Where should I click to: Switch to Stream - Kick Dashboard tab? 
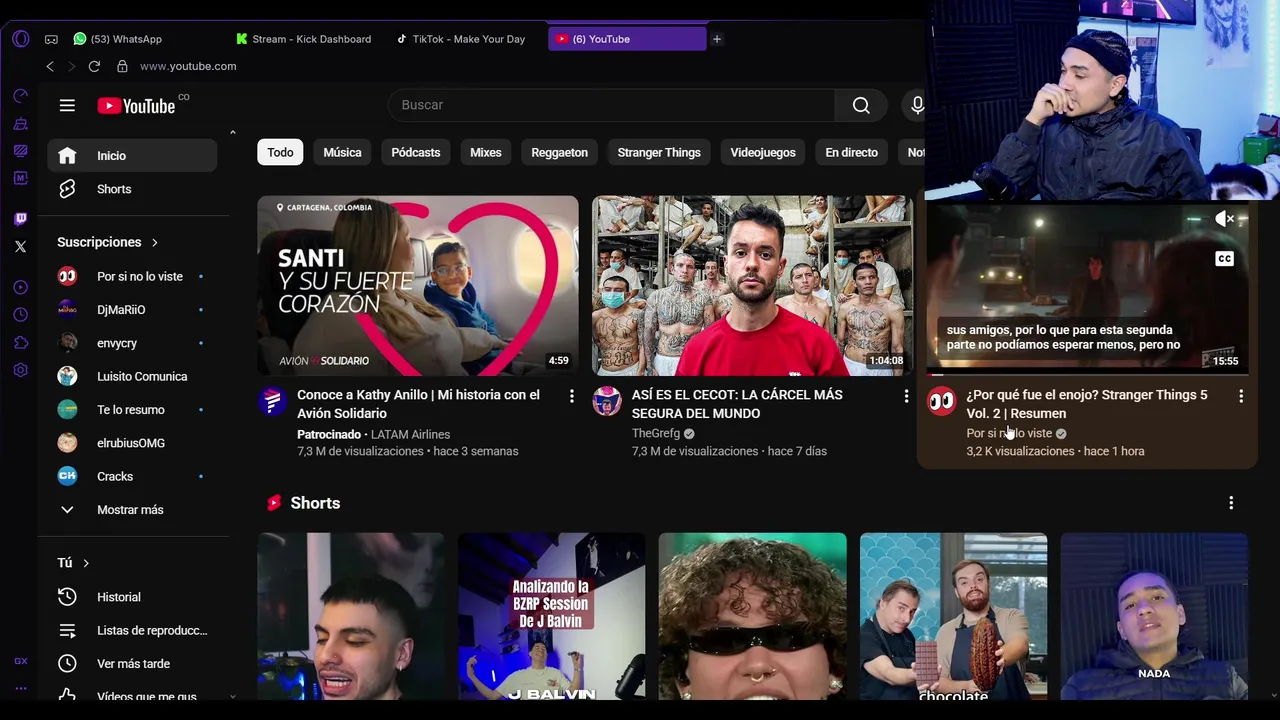(304, 39)
